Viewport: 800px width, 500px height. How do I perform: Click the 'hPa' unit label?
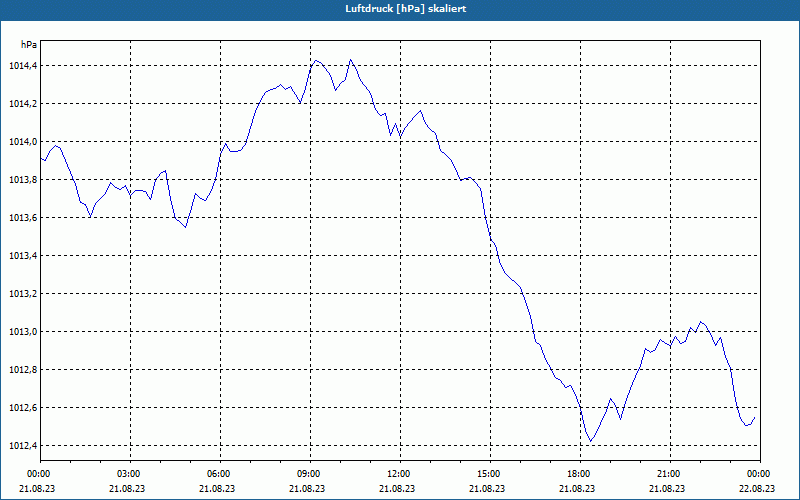click(29, 45)
